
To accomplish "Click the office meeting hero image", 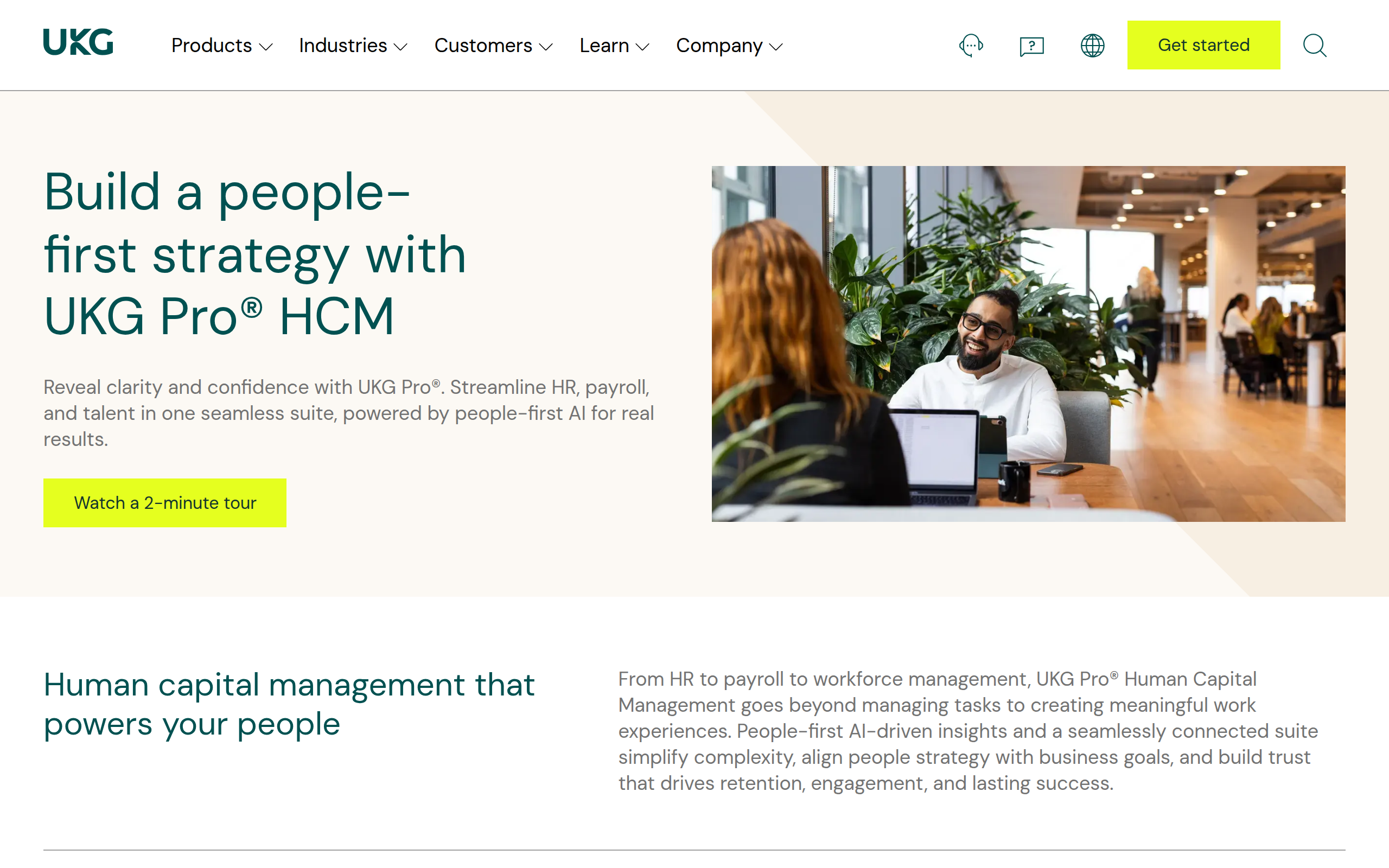I will pyautogui.click(x=1028, y=344).
